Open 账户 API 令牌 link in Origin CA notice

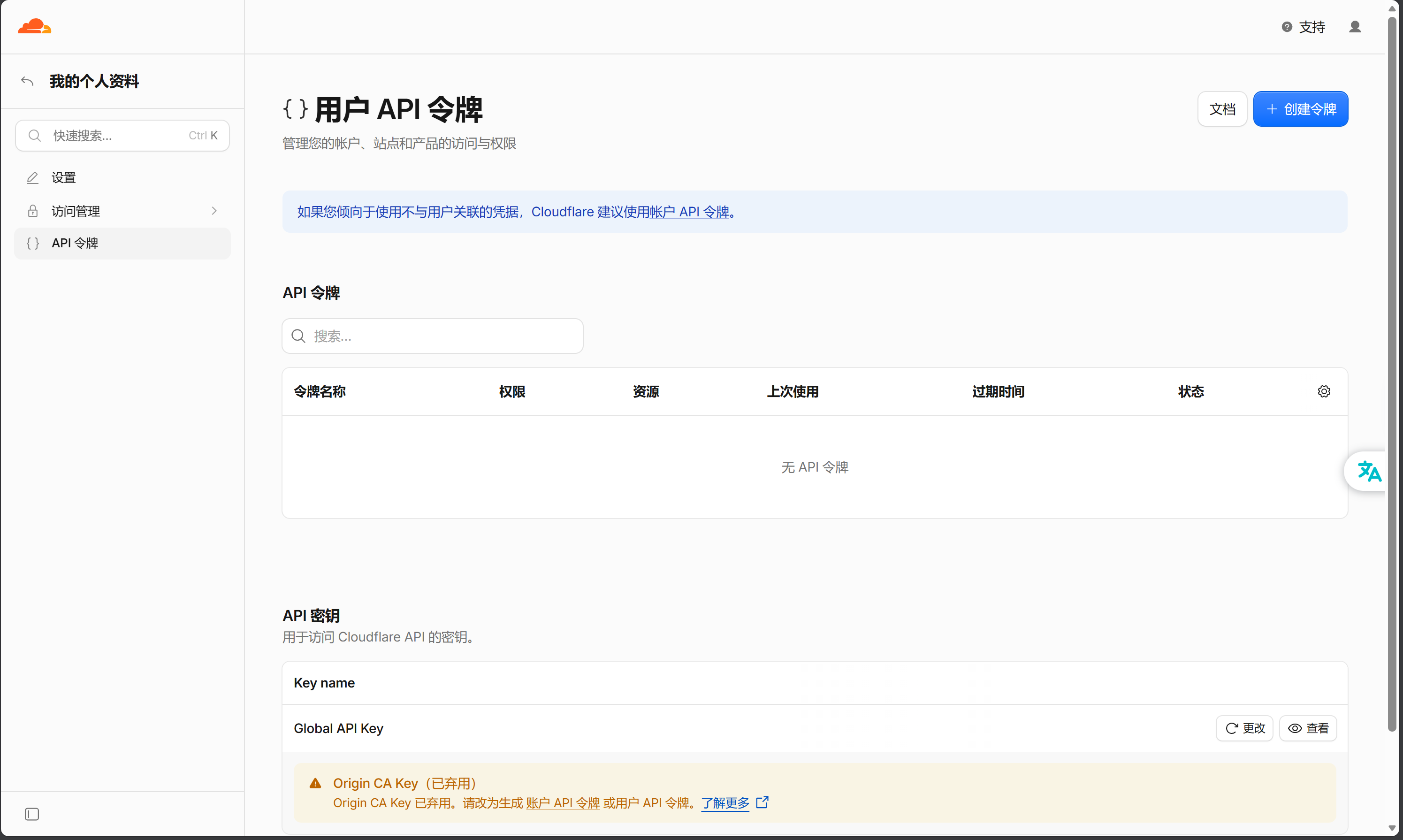click(563, 802)
